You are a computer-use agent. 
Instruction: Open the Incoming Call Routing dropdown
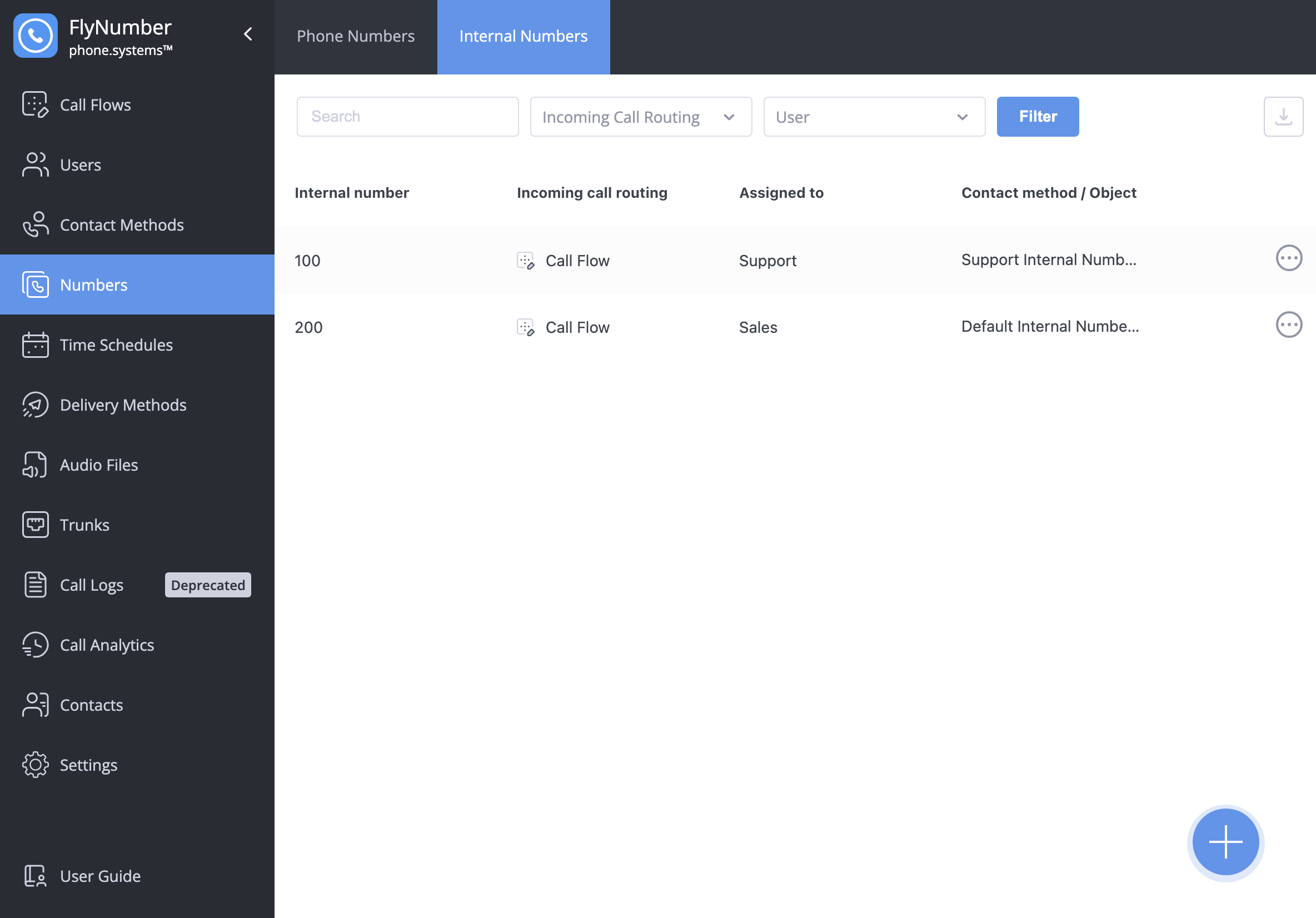coord(641,117)
